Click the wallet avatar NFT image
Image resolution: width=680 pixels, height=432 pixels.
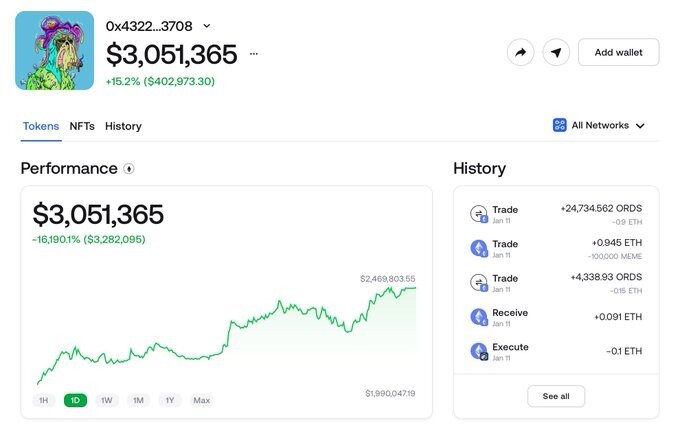(55, 51)
